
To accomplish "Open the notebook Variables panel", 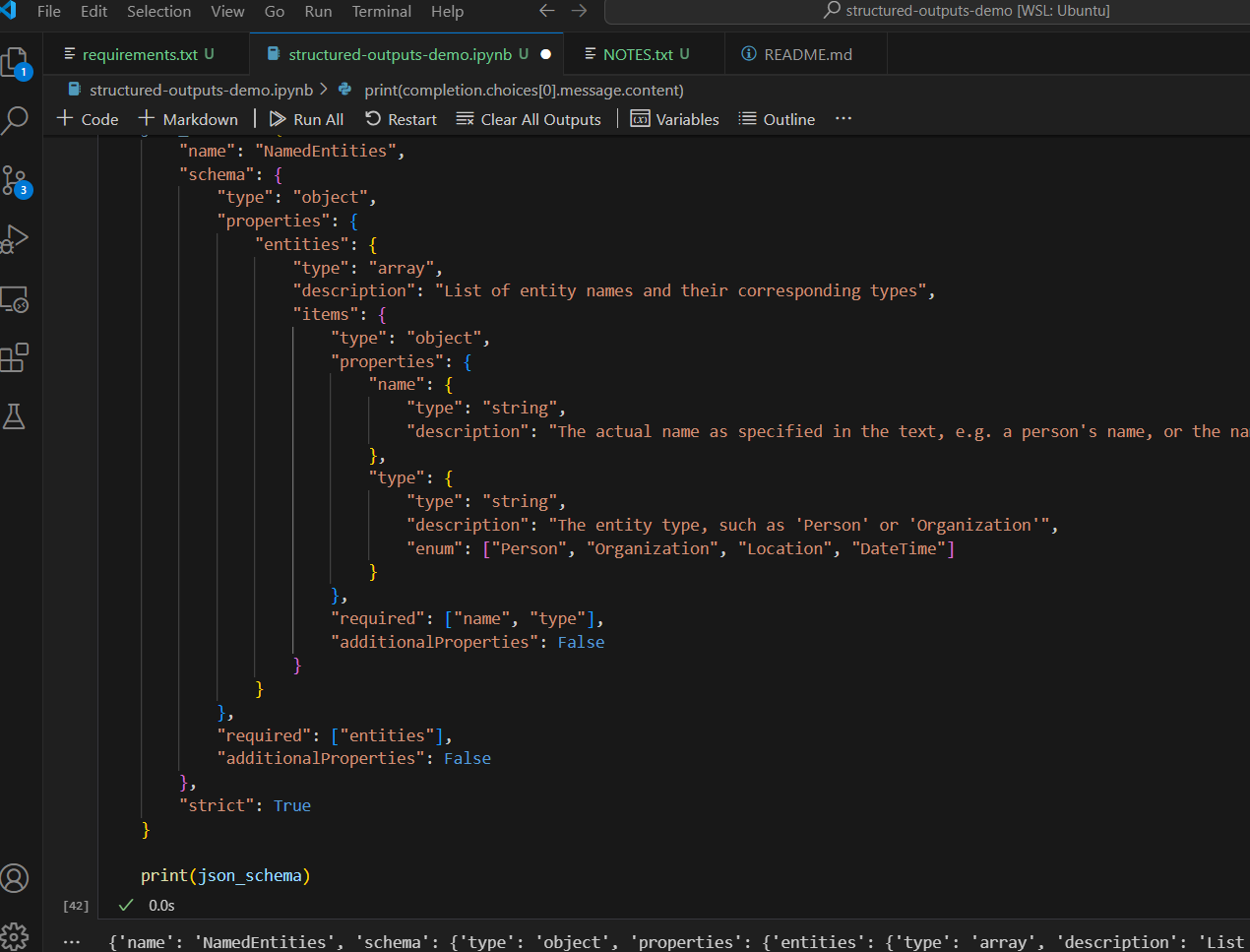I will coord(675,119).
